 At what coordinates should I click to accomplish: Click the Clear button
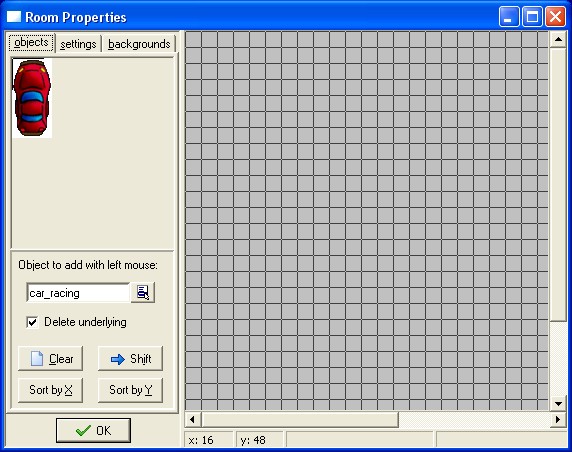coord(50,359)
